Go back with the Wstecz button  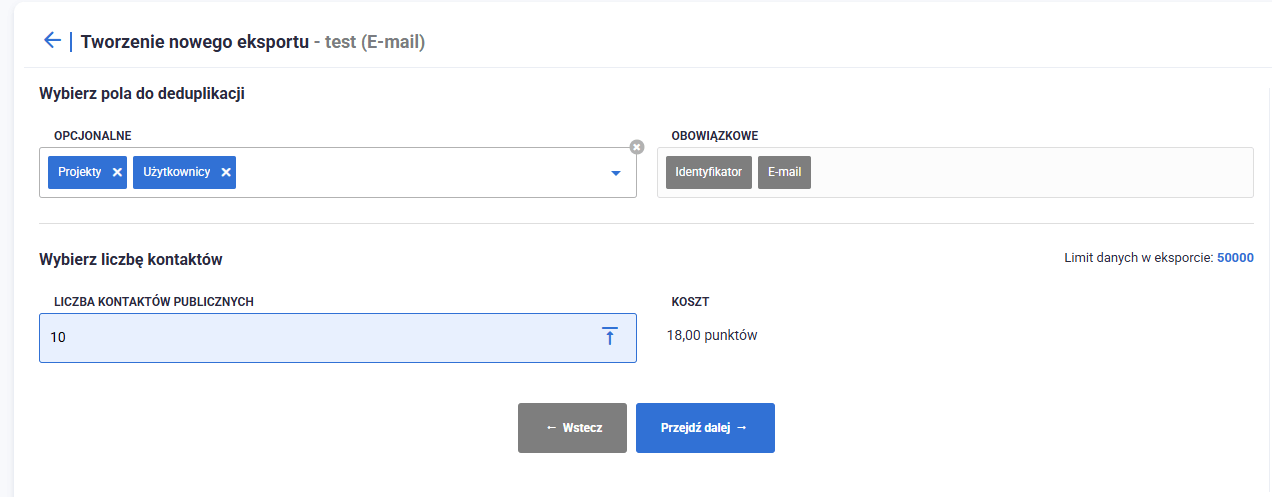pyautogui.click(x=572, y=428)
